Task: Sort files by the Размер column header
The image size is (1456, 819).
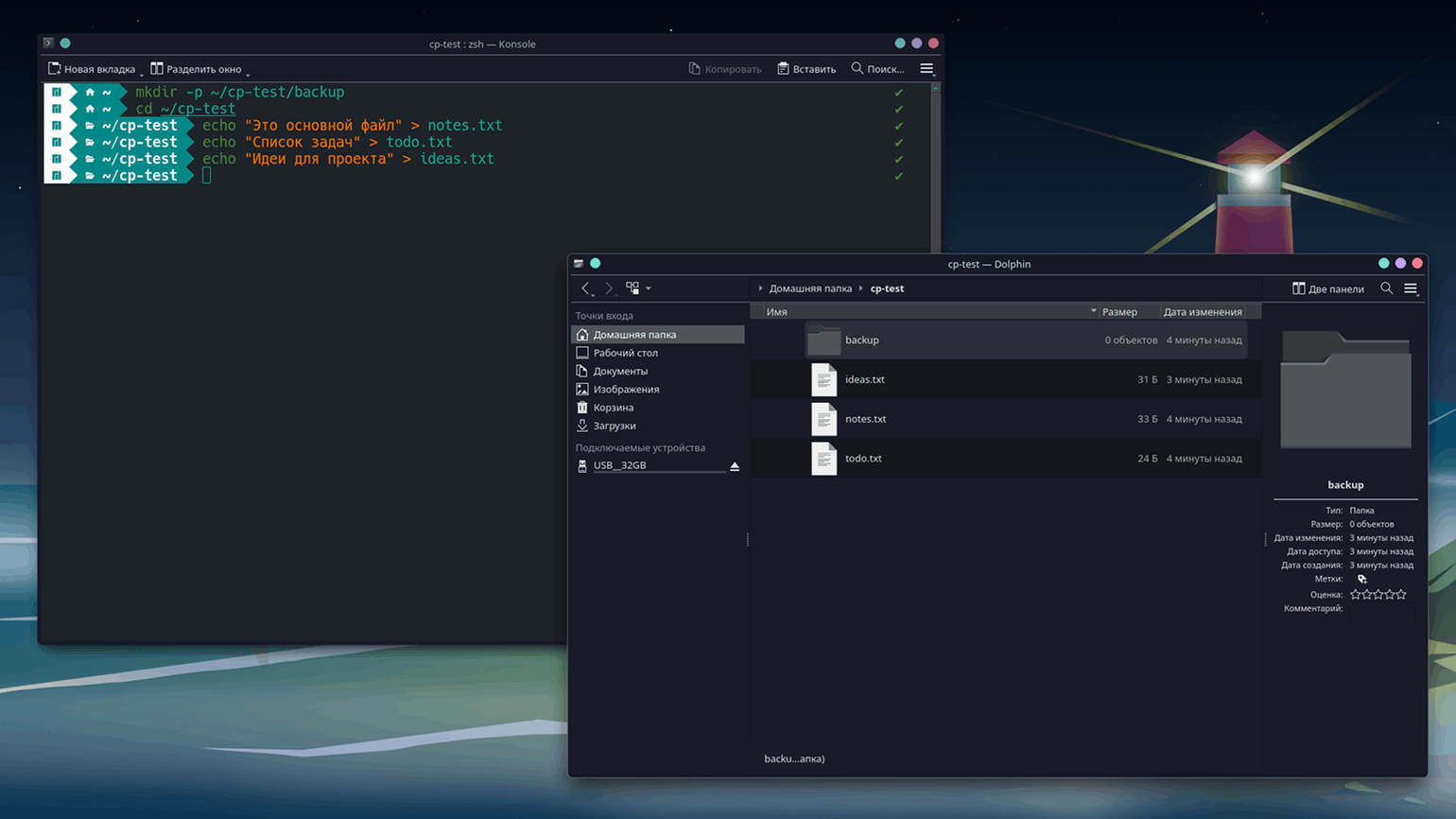Action: coord(1119,312)
